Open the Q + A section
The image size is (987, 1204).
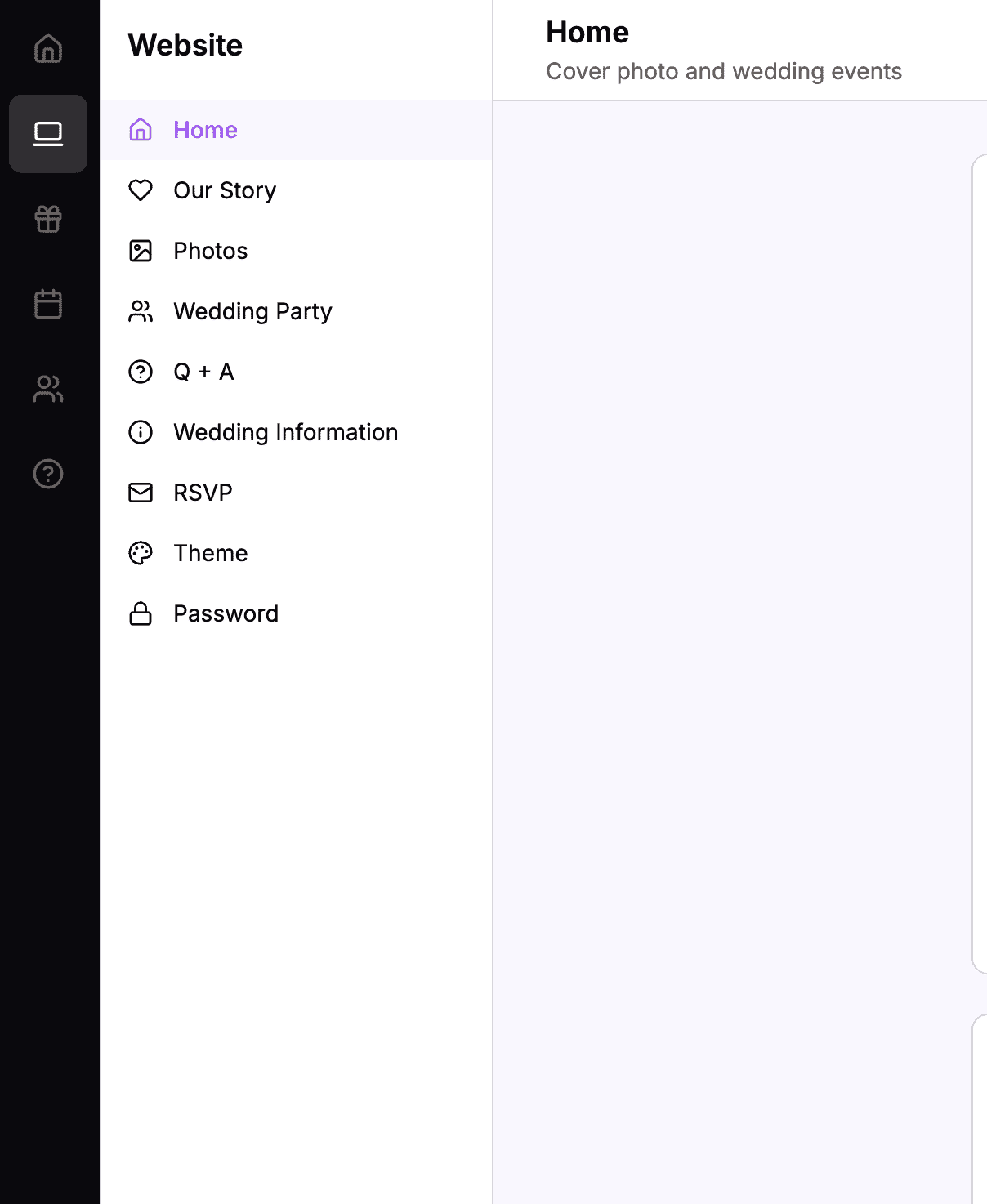(203, 372)
